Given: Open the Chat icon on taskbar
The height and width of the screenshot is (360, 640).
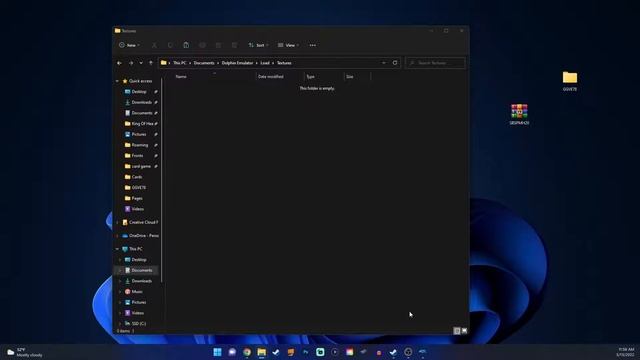Looking at the screenshot, I should click(x=232, y=352).
